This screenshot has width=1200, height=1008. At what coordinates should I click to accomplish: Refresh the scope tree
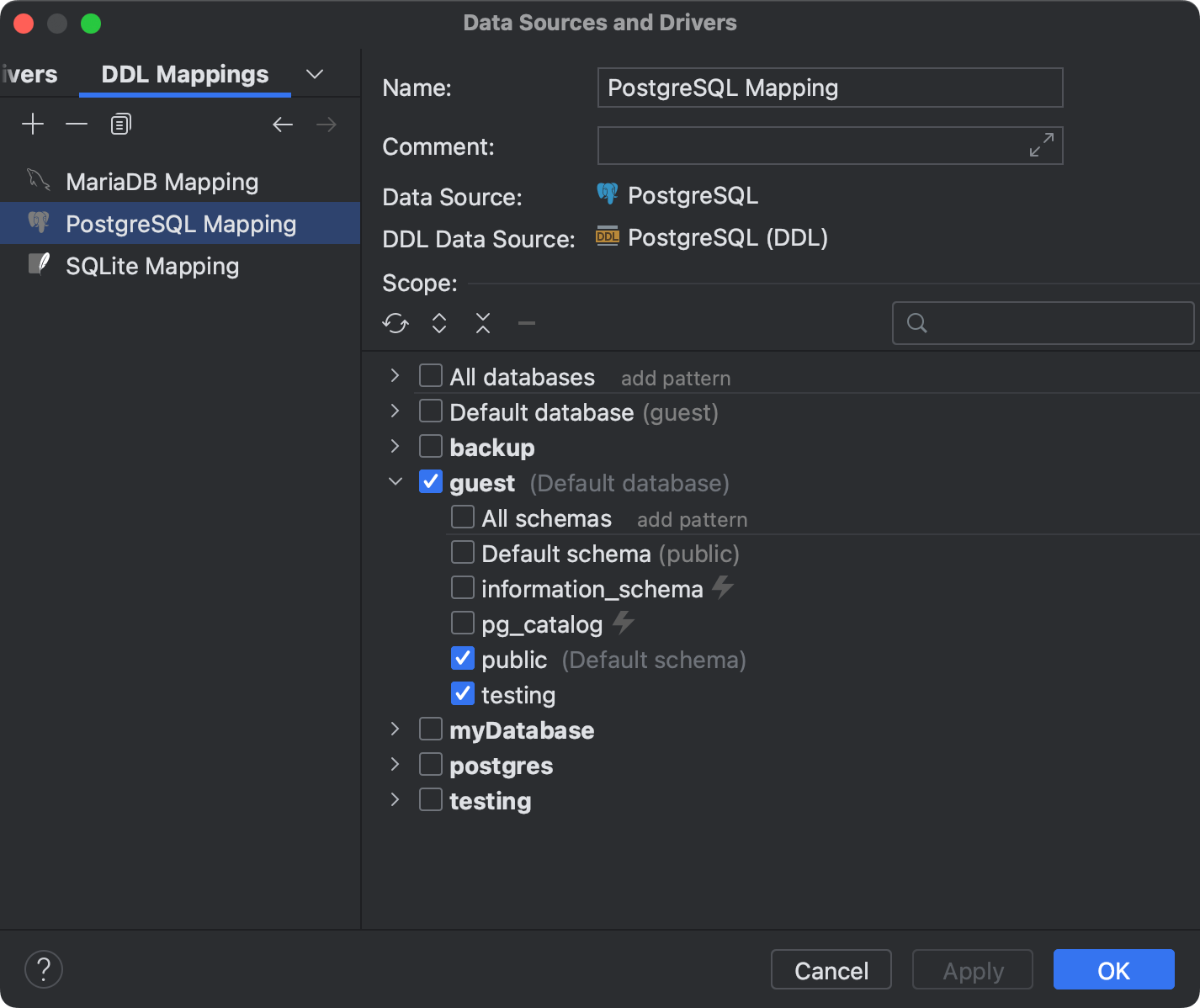pos(396,323)
